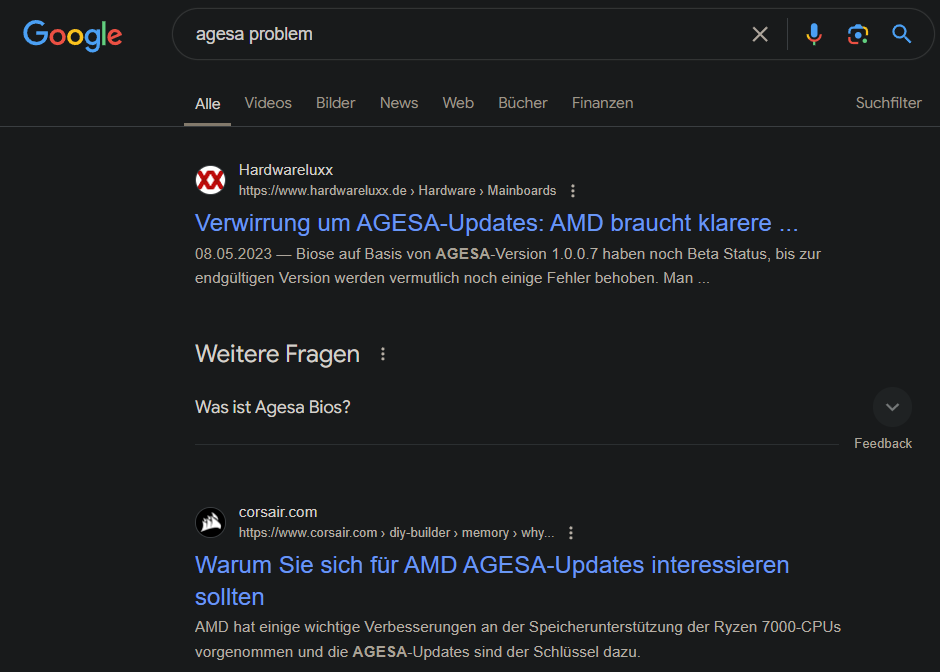The width and height of the screenshot is (940, 672).
Task: Click into the search field 'agesa problem'
Action: pos(468,34)
